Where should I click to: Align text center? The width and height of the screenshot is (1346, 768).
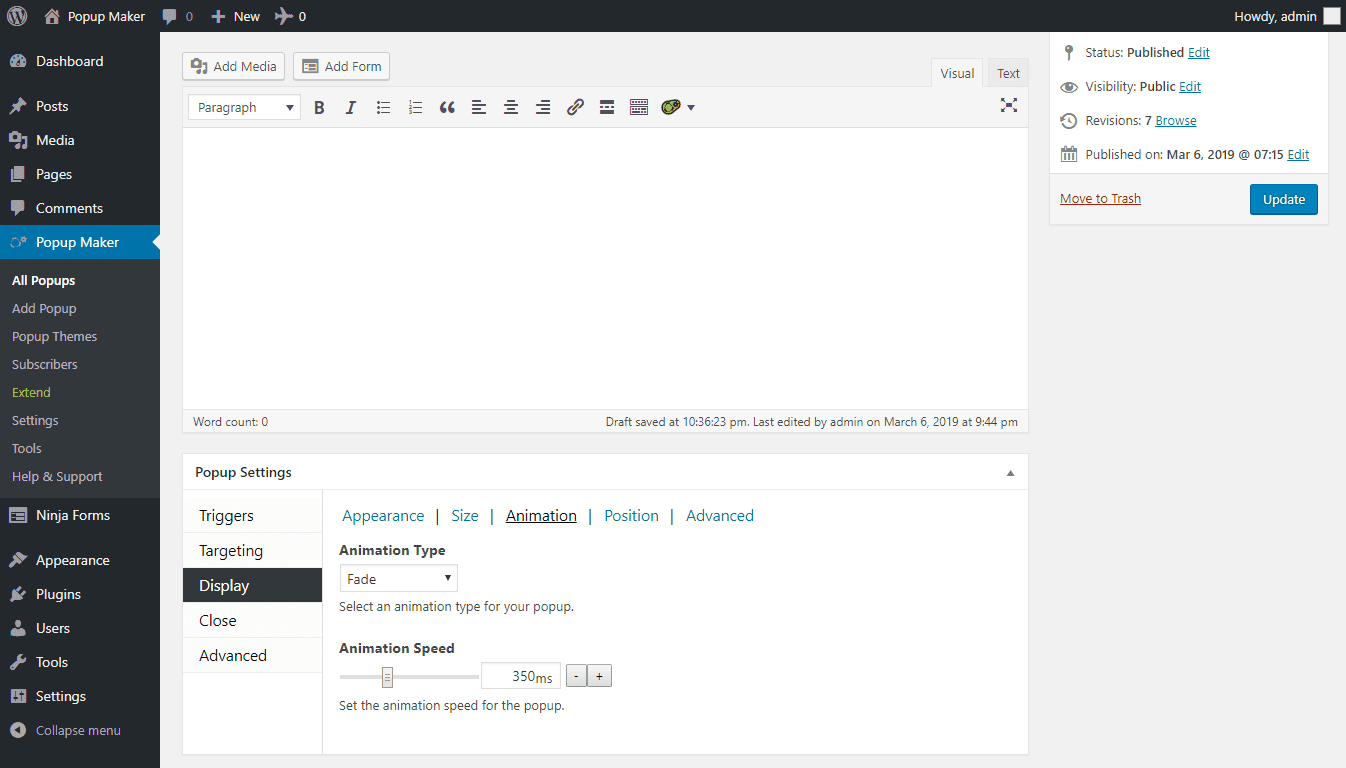511,107
